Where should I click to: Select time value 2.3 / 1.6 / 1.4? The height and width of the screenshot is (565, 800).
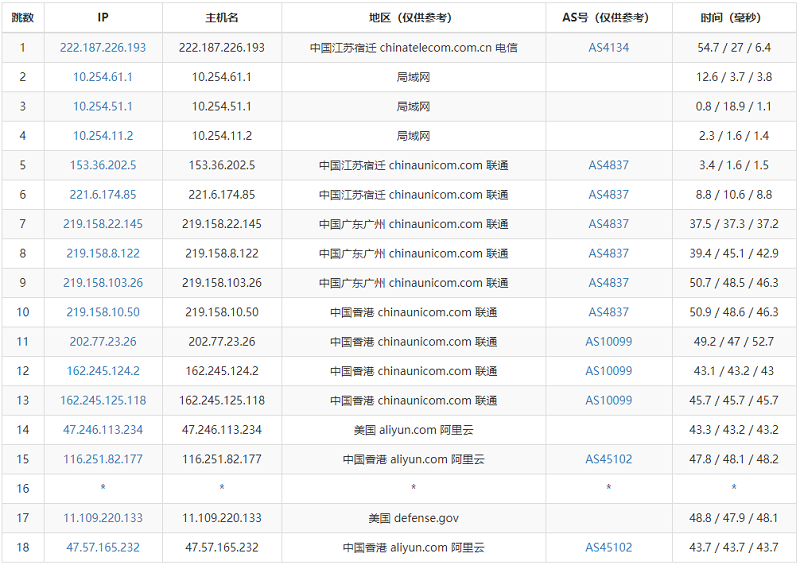[x=734, y=136]
